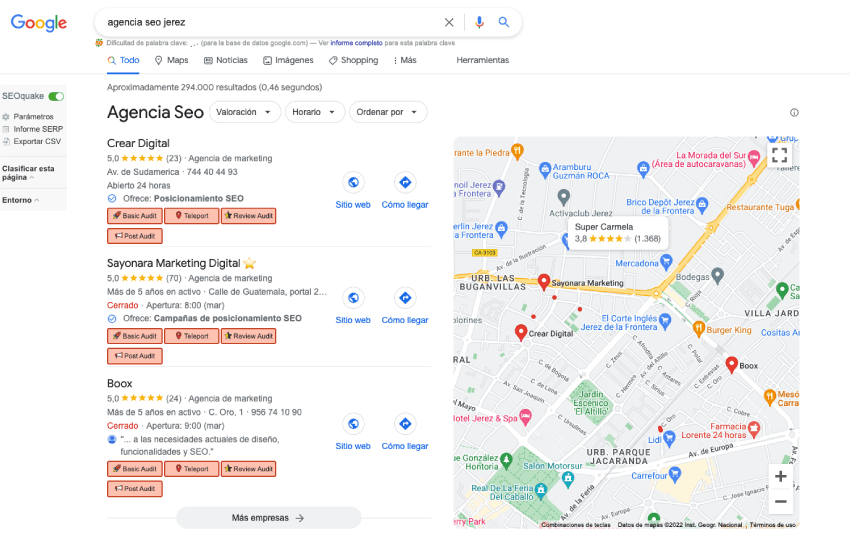
Task: Click Boox's Sitio web globe icon
Action: point(353,424)
